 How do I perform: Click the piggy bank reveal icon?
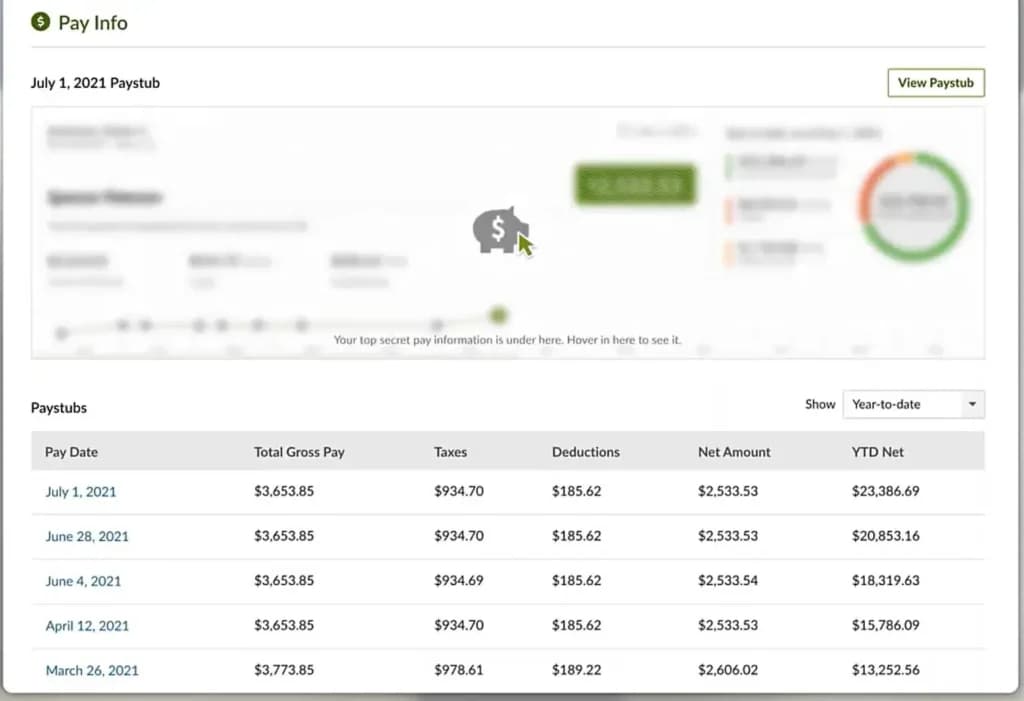click(500, 231)
